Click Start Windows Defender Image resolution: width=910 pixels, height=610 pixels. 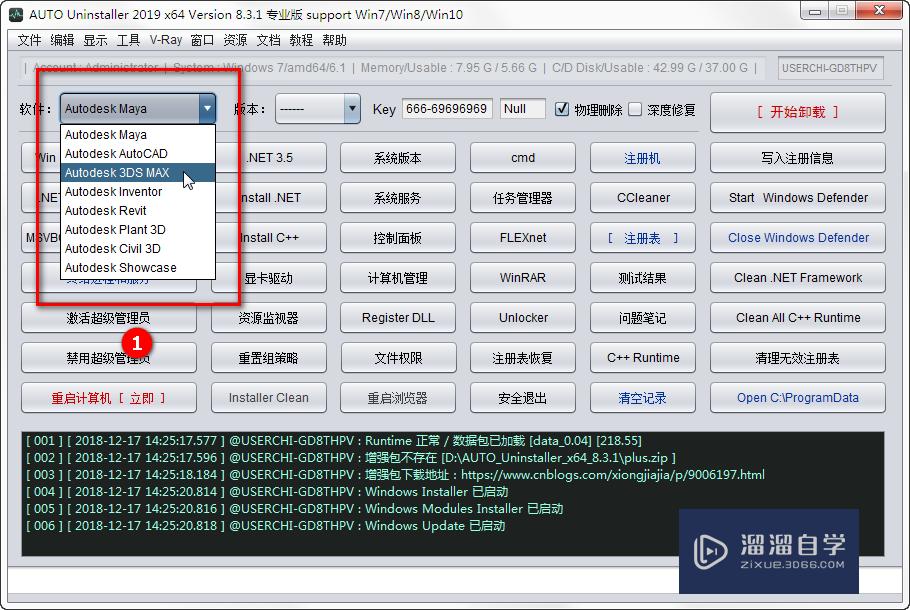(x=797, y=197)
